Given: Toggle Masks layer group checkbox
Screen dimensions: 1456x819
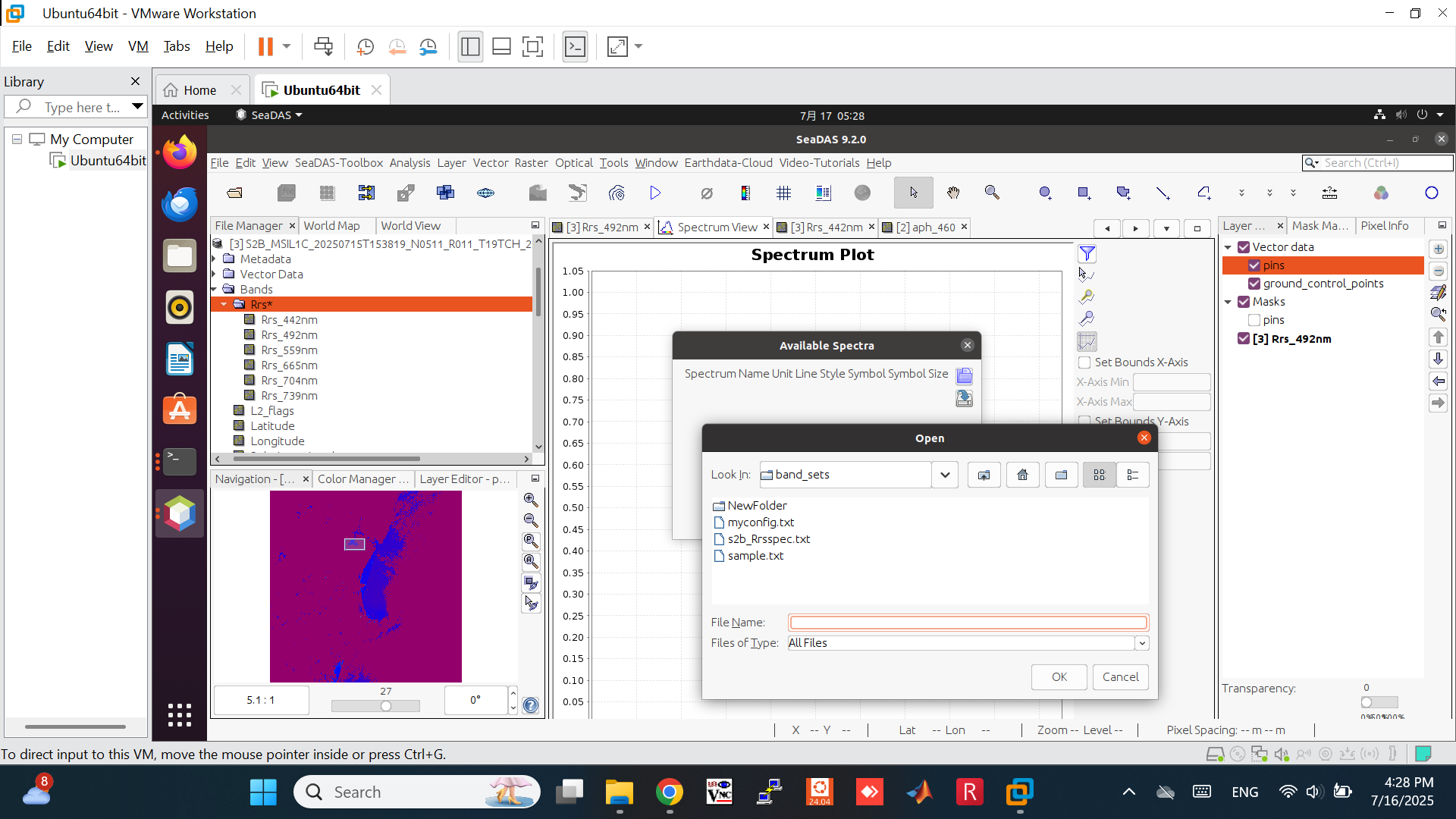Looking at the screenshot, I should [x=1244, y=302].
